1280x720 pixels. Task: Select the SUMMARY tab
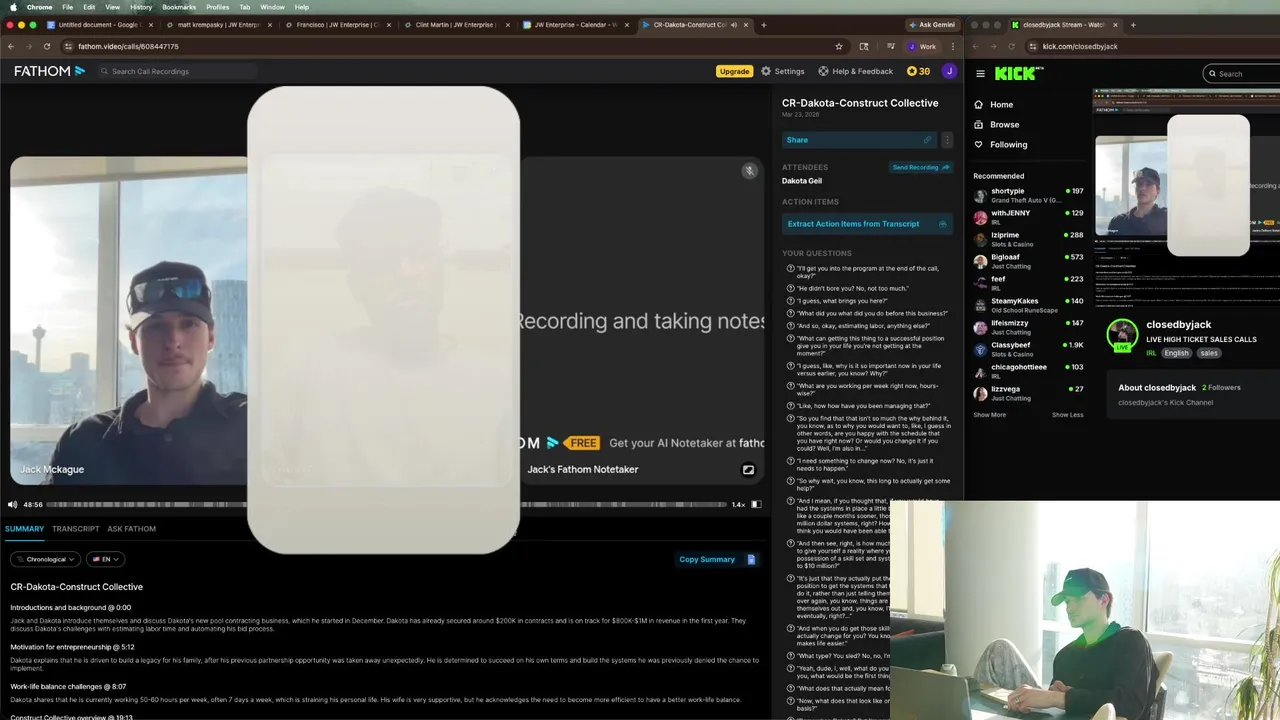[x=24, y=528]
